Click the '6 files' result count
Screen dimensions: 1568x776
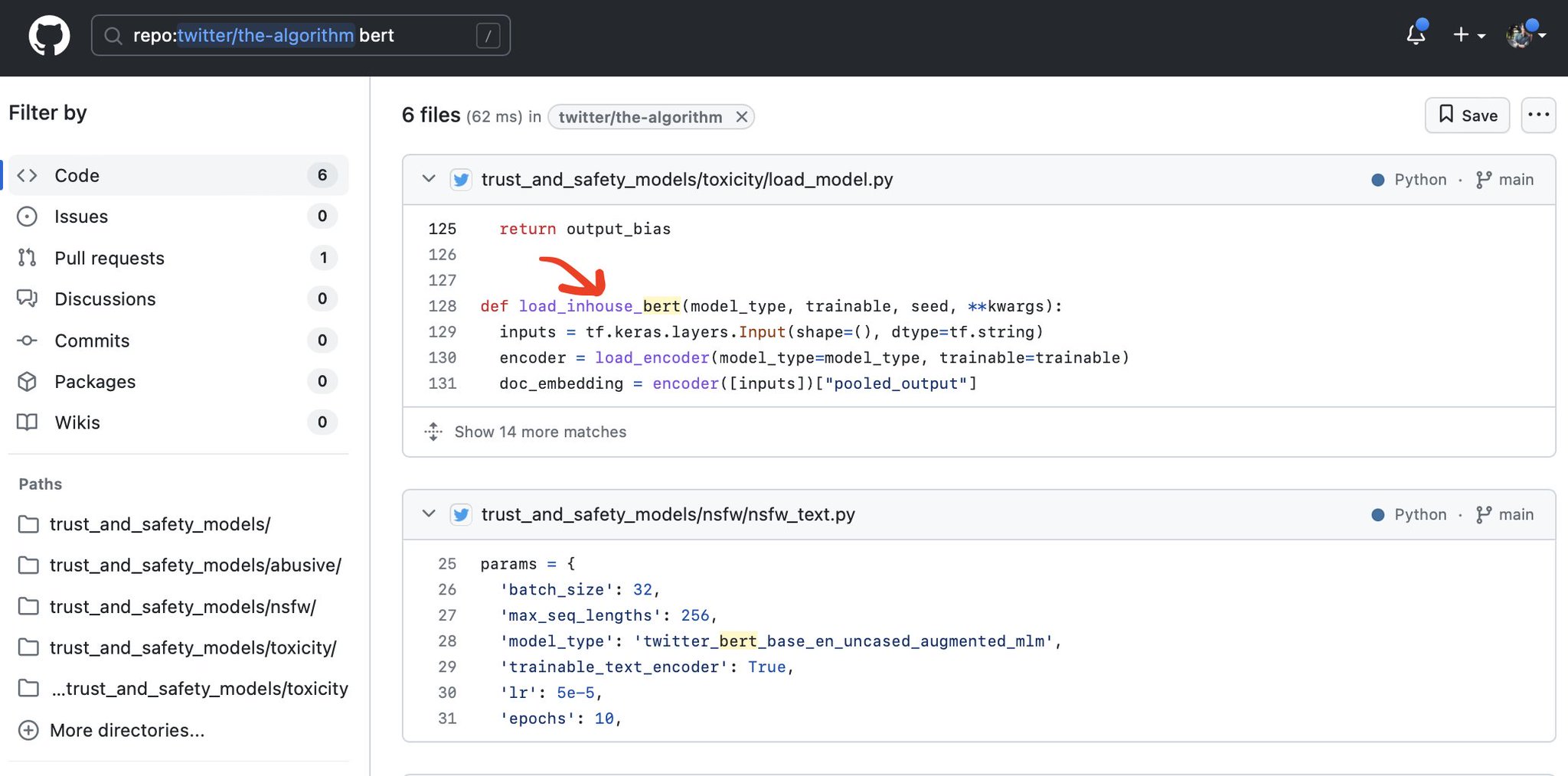coord(431,116)
